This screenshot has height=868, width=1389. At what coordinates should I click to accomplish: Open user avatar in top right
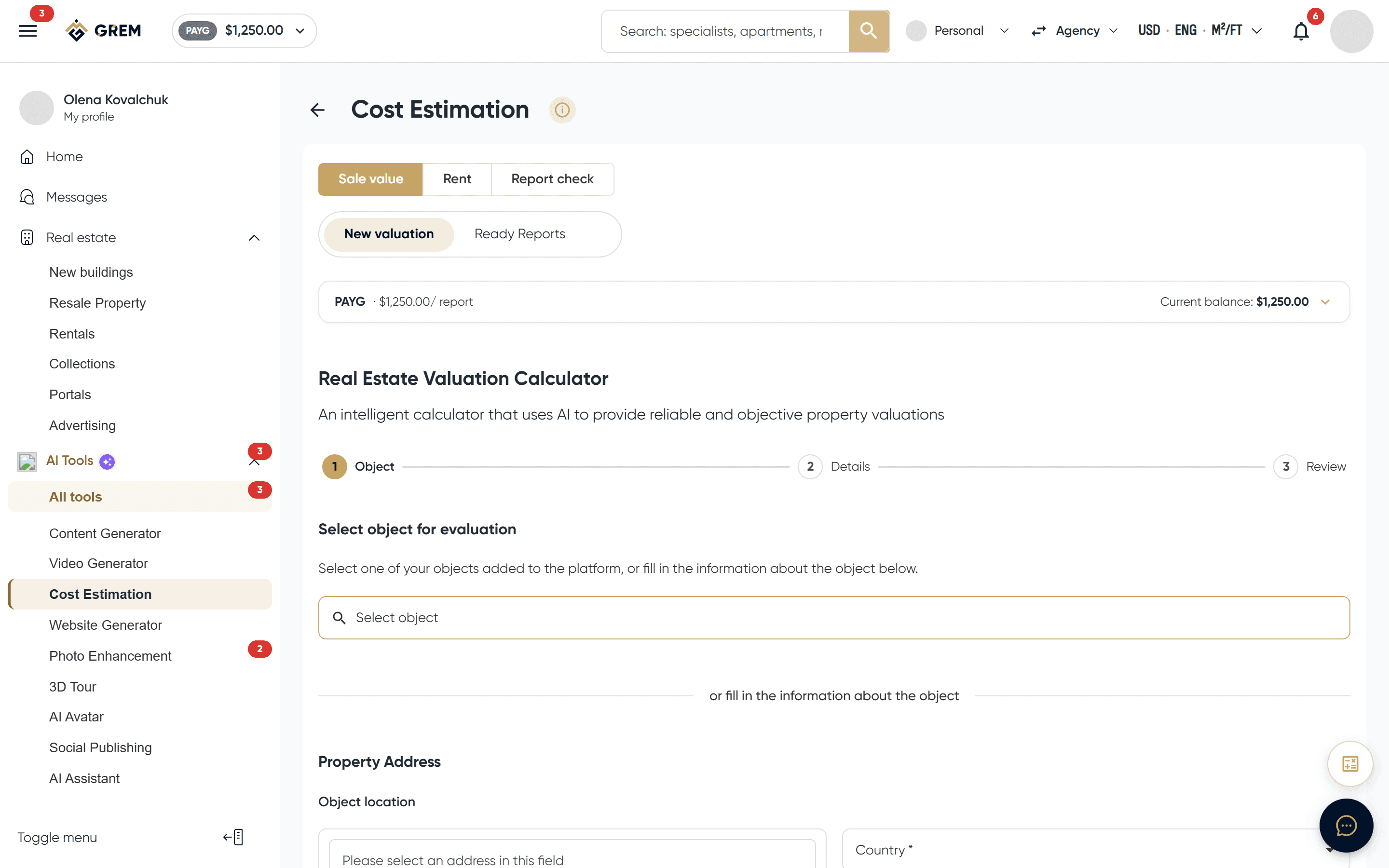(1351, 31)
